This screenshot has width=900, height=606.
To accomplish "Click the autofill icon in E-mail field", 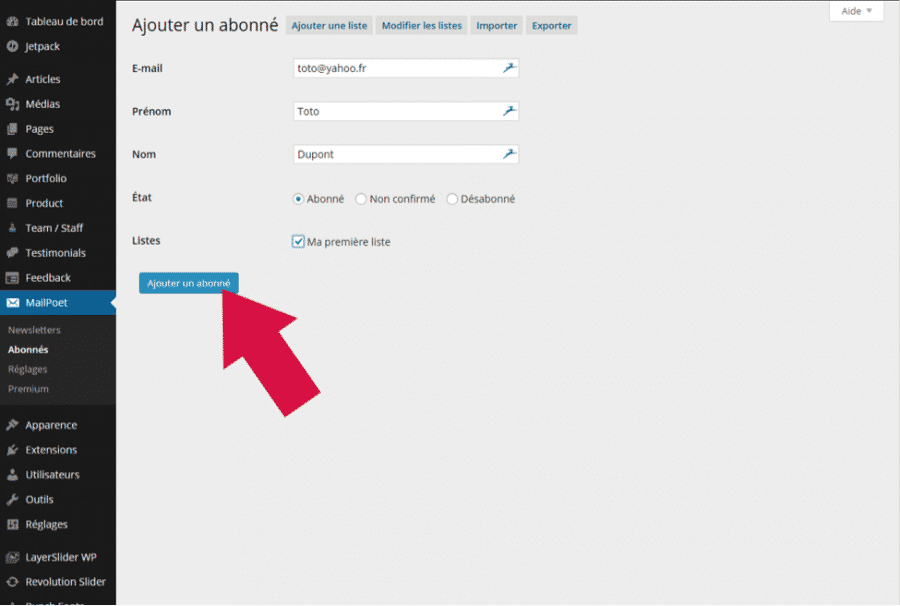I will point(508,68).
